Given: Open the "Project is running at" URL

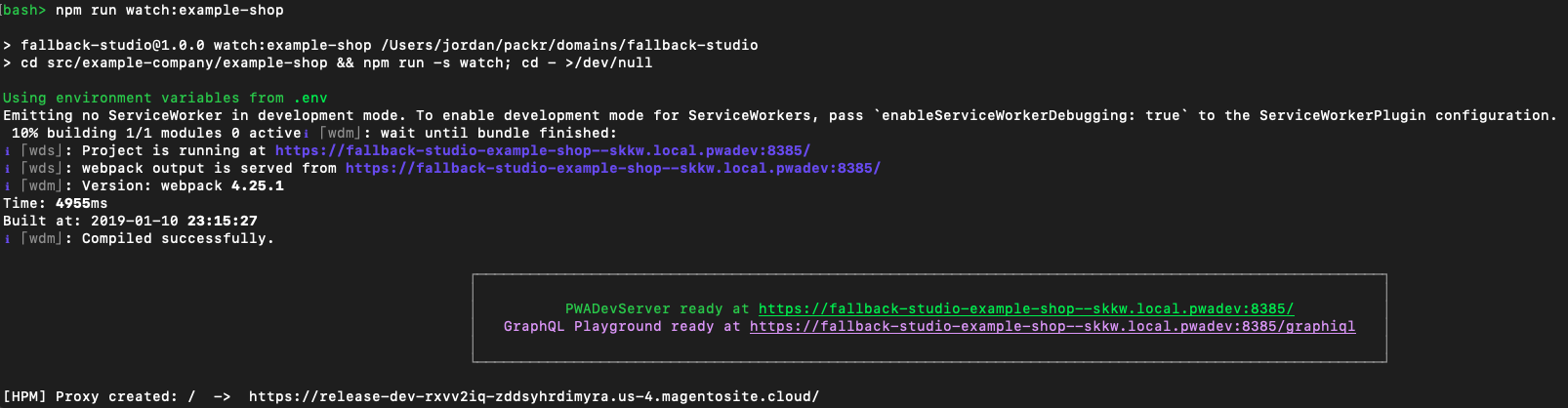Looking at the screenshot, I should pyautogui.click(x=542, y=151).
